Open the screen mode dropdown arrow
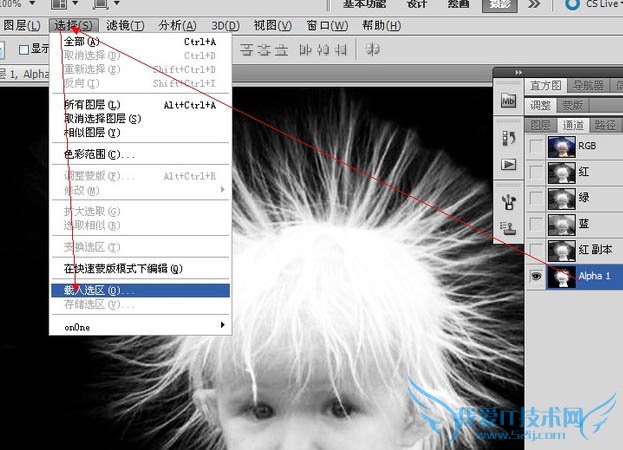Image resolution: width=623 pixels, height=450 pixels. pyautogui.click(x=116, y=4)
